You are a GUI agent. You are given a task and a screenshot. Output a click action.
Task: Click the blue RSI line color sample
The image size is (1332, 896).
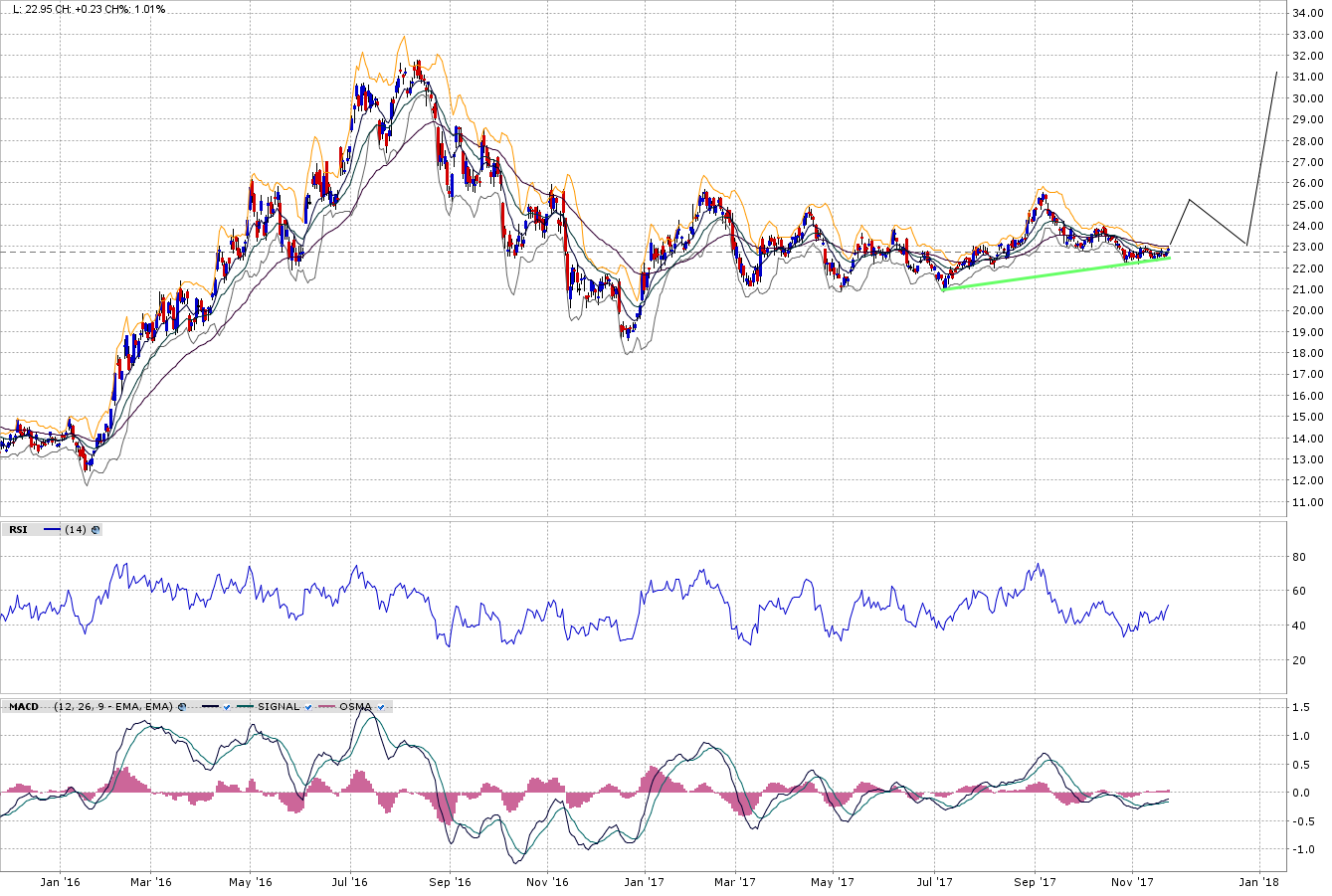52,530
